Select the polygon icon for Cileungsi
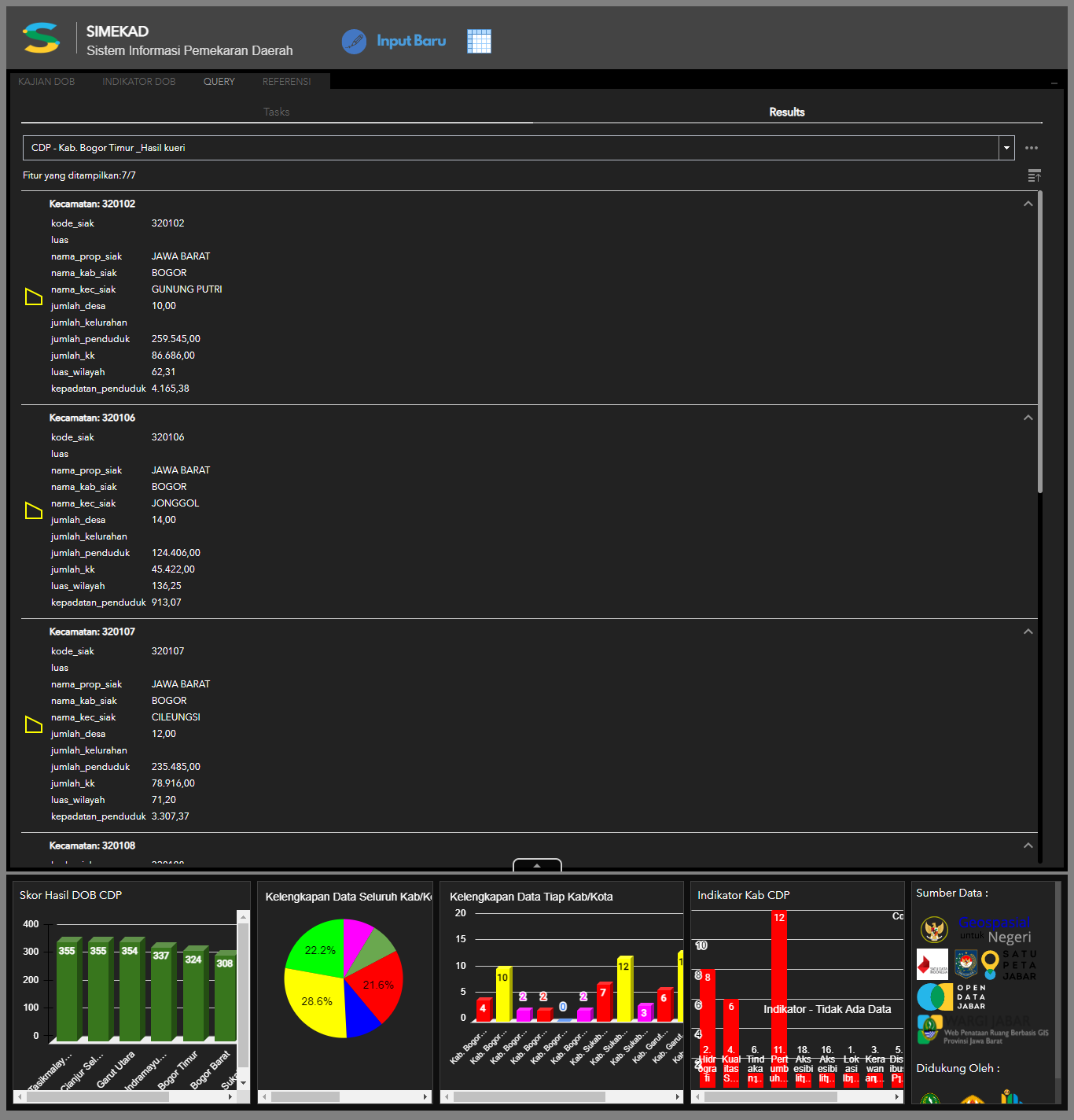 pos(34,724)
